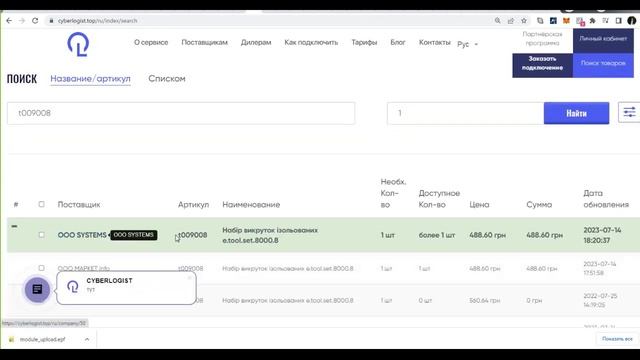Open the О сервисе menu item
Screen dimensions: 640x360
151,42
